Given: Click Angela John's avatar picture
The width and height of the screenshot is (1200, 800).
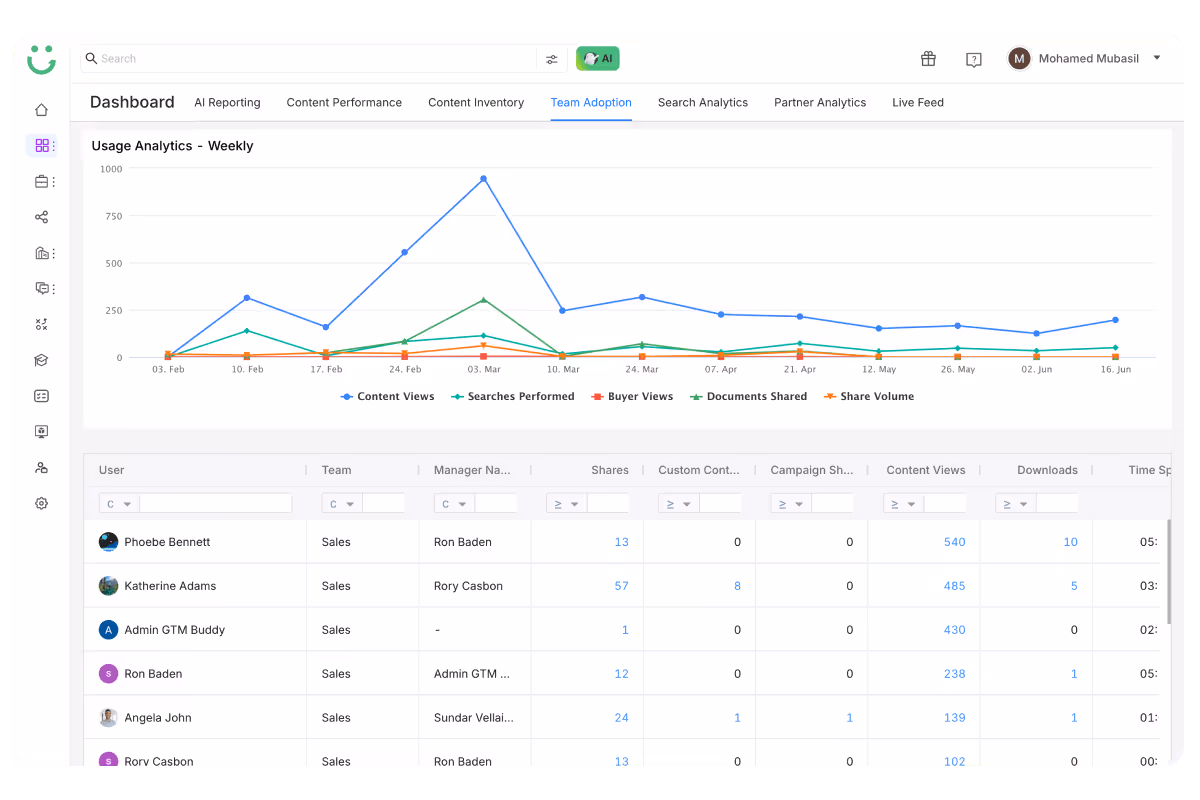Looking at the screenshot, I should [109, 718].
